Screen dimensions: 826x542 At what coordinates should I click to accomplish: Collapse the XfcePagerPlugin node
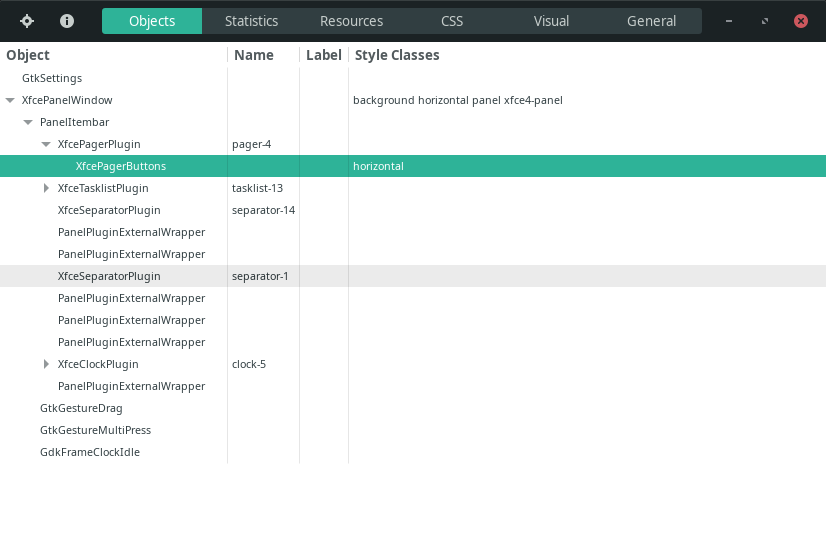pos(46,144)
